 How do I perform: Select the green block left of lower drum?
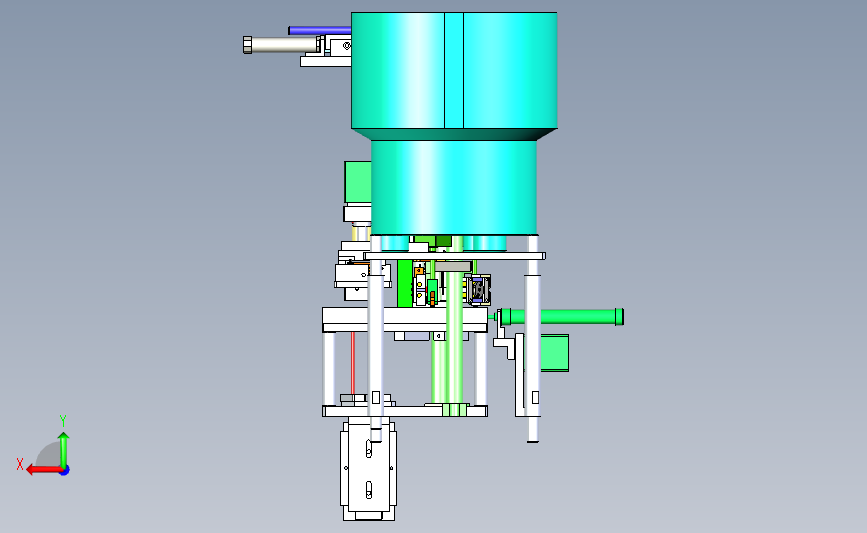[x=358, y=182]
